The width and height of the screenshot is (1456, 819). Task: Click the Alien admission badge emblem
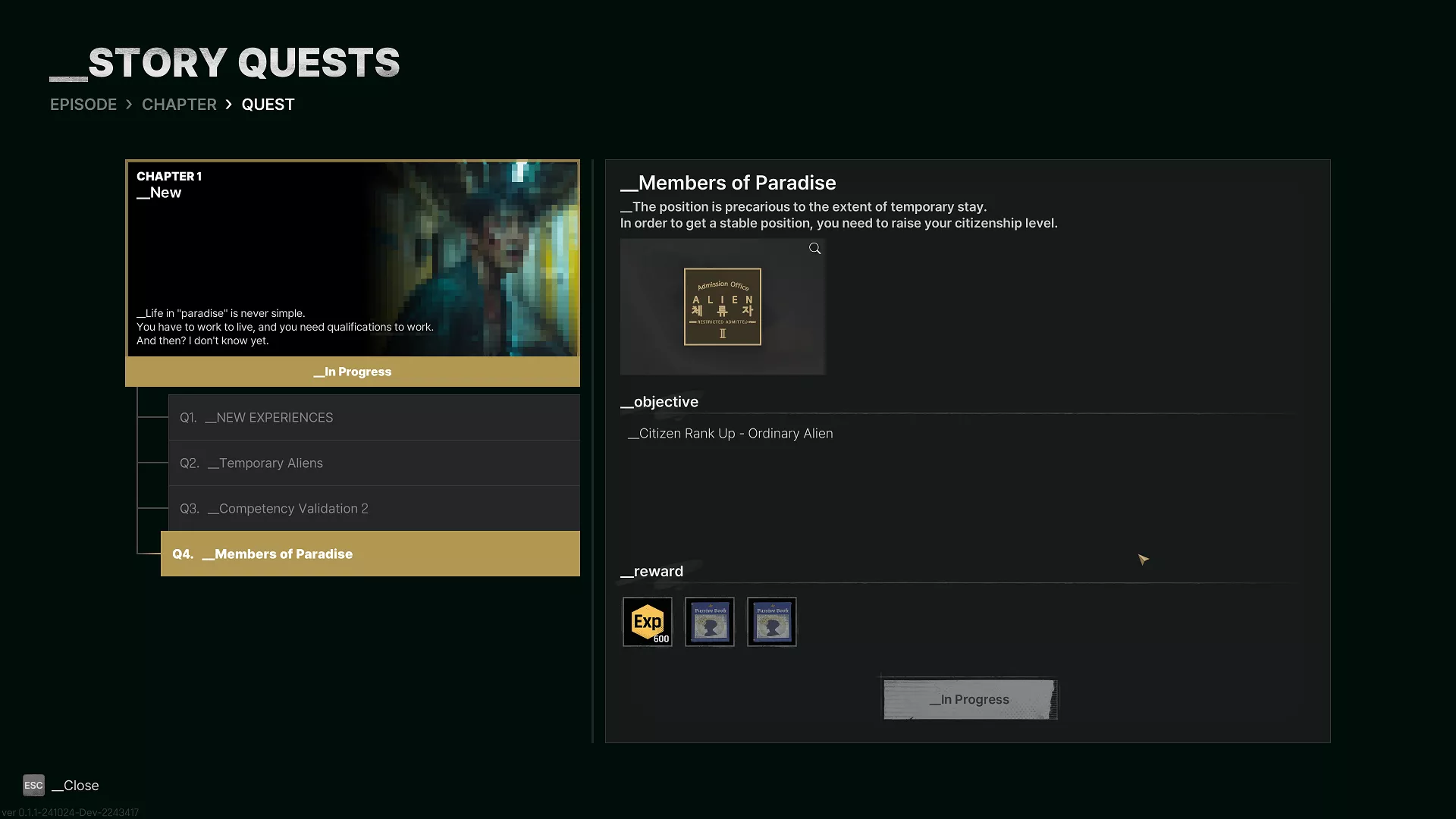(x=723, y=307)
